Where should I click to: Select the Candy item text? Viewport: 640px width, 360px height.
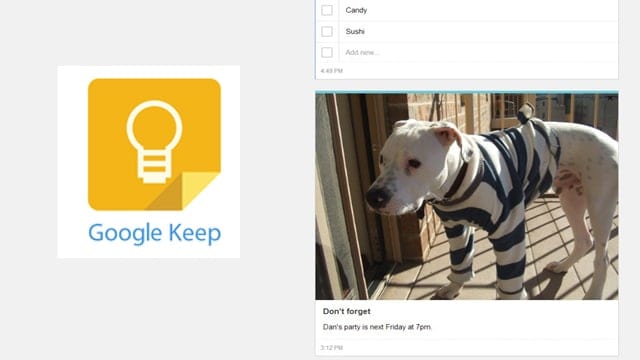(x=356, y=10)
